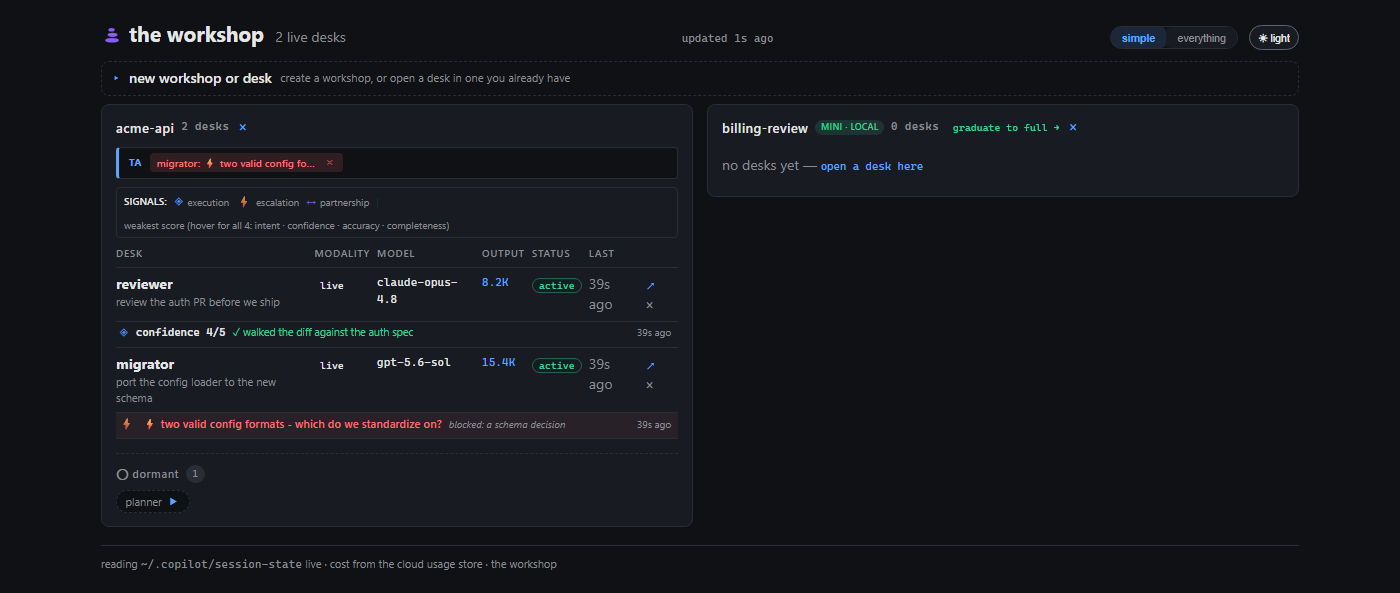Viewport: 1400px width, 593px height.
Task: Click the first lightning icon in escalation row
Action: 127,424
